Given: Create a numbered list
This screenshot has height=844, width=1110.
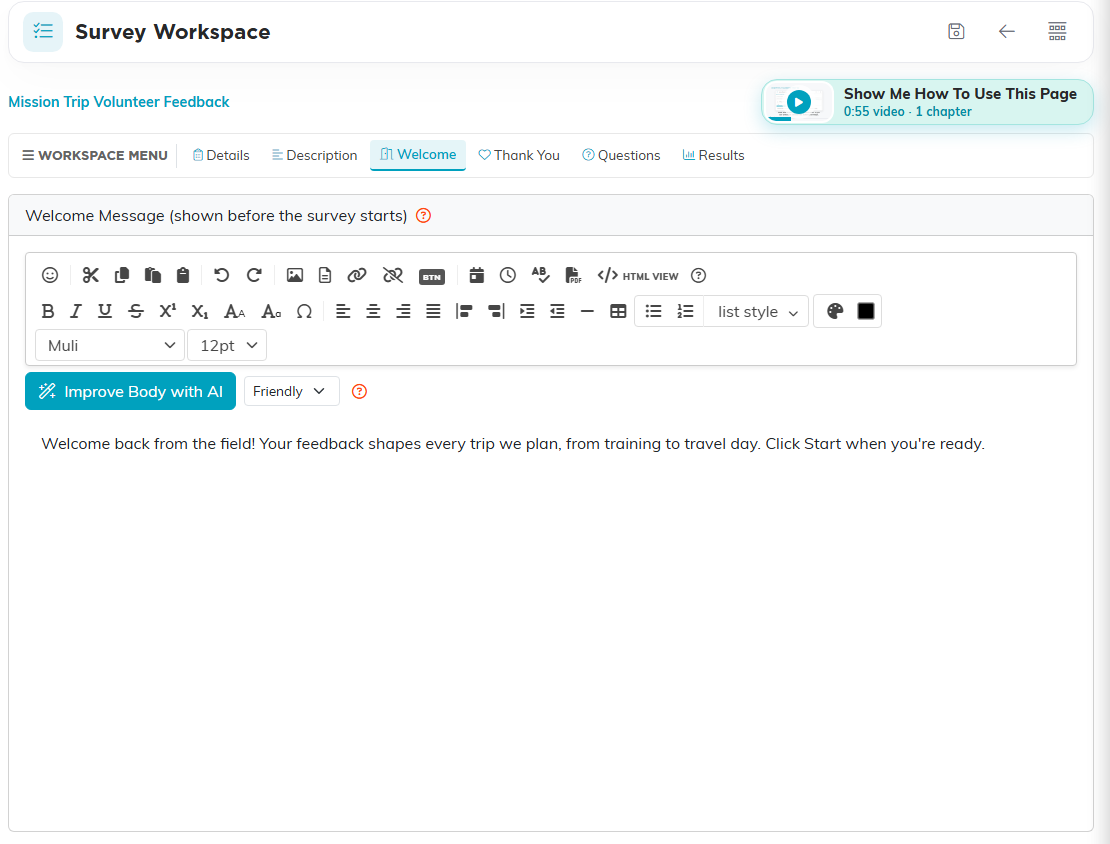Looking at the screenshot, I should (685, 312).
